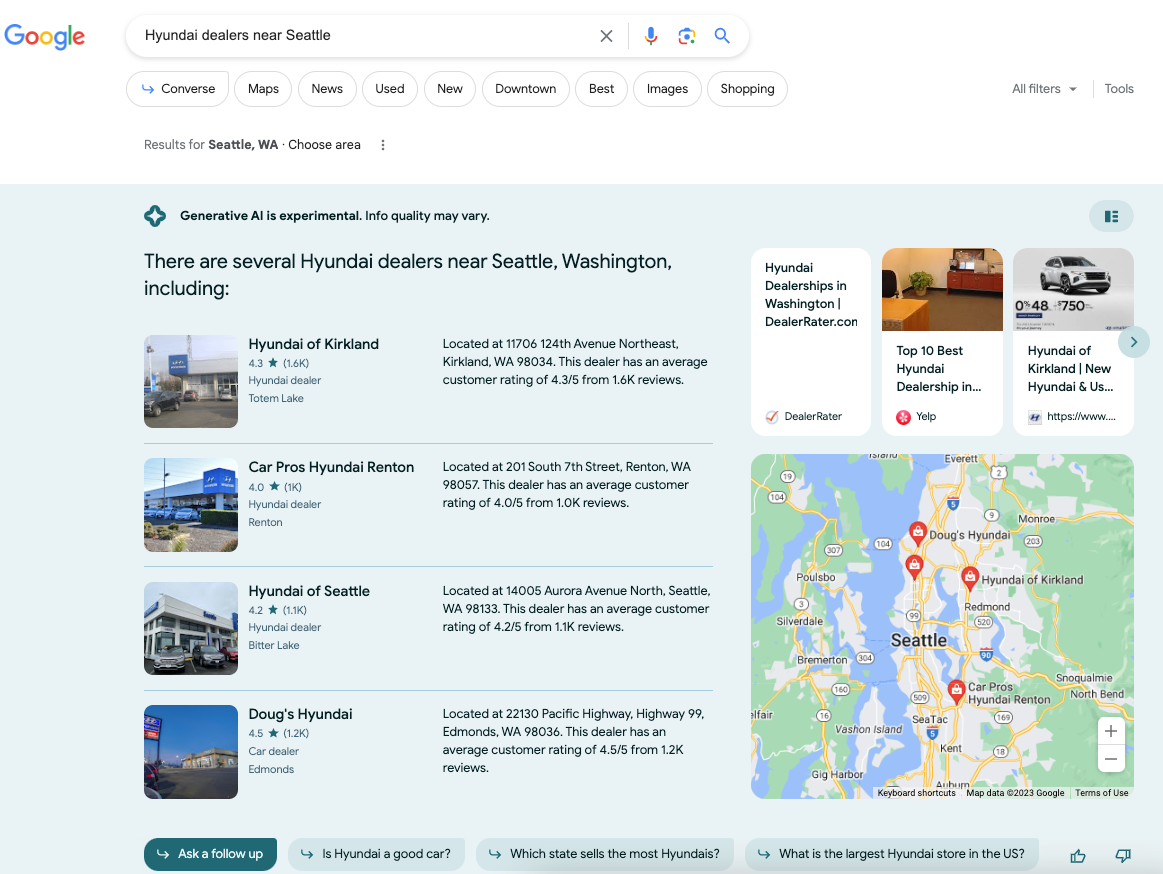Switch to the Maps tab
Viewport: 1163px width, 874px height.
pyautogui.click(x=263, y=89)
